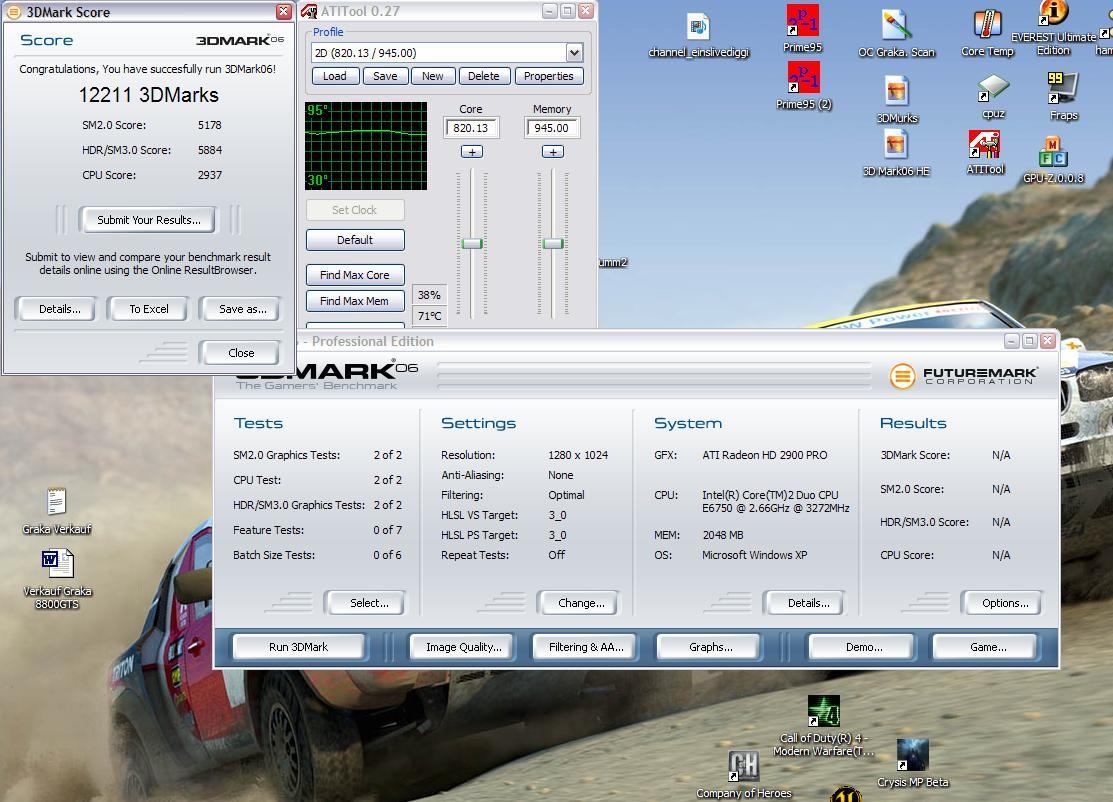Click Run 3DMark button
This screenshot has width=1113, height=802.
pyautogui.click(x=298, y=647)
